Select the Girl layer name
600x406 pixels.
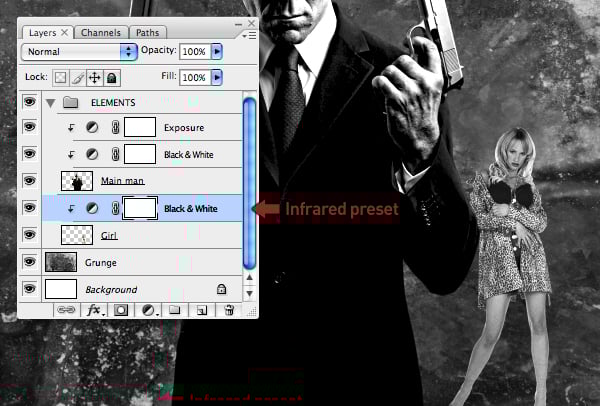coord(109,235)
